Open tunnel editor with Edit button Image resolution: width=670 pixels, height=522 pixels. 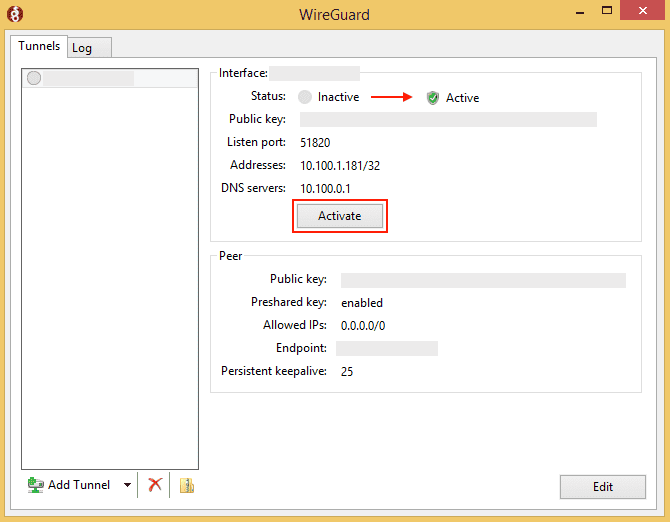click(x=602, y=487)
